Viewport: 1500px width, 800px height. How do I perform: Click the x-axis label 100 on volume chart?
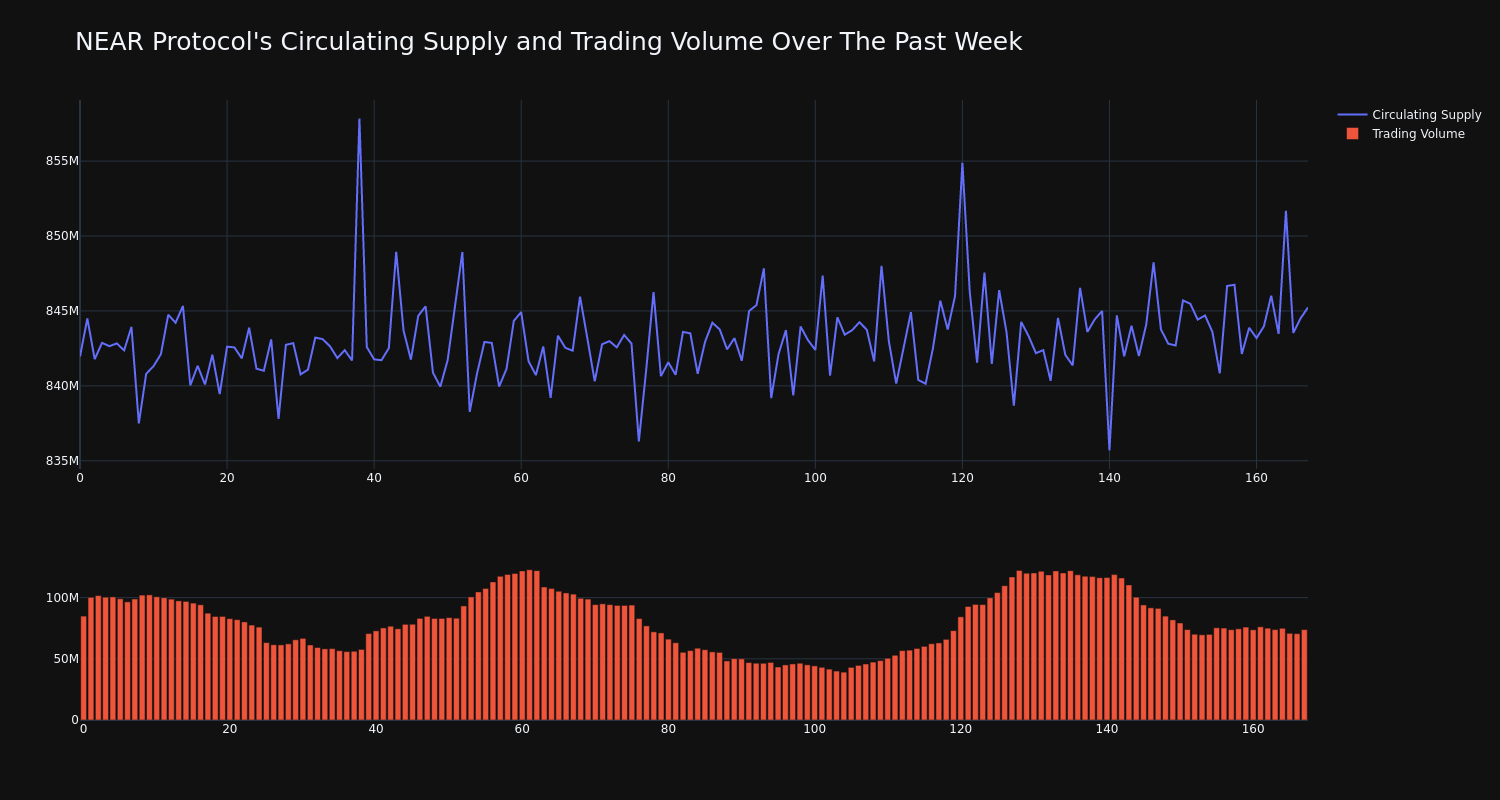(x=815, y=729)
